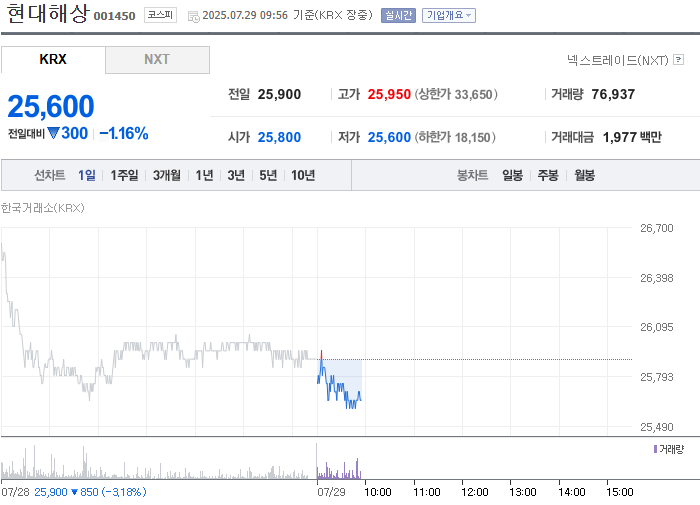Select the 10년 line chart period
This screenshot has width=700, height=505.
click(x=303, y=175)
